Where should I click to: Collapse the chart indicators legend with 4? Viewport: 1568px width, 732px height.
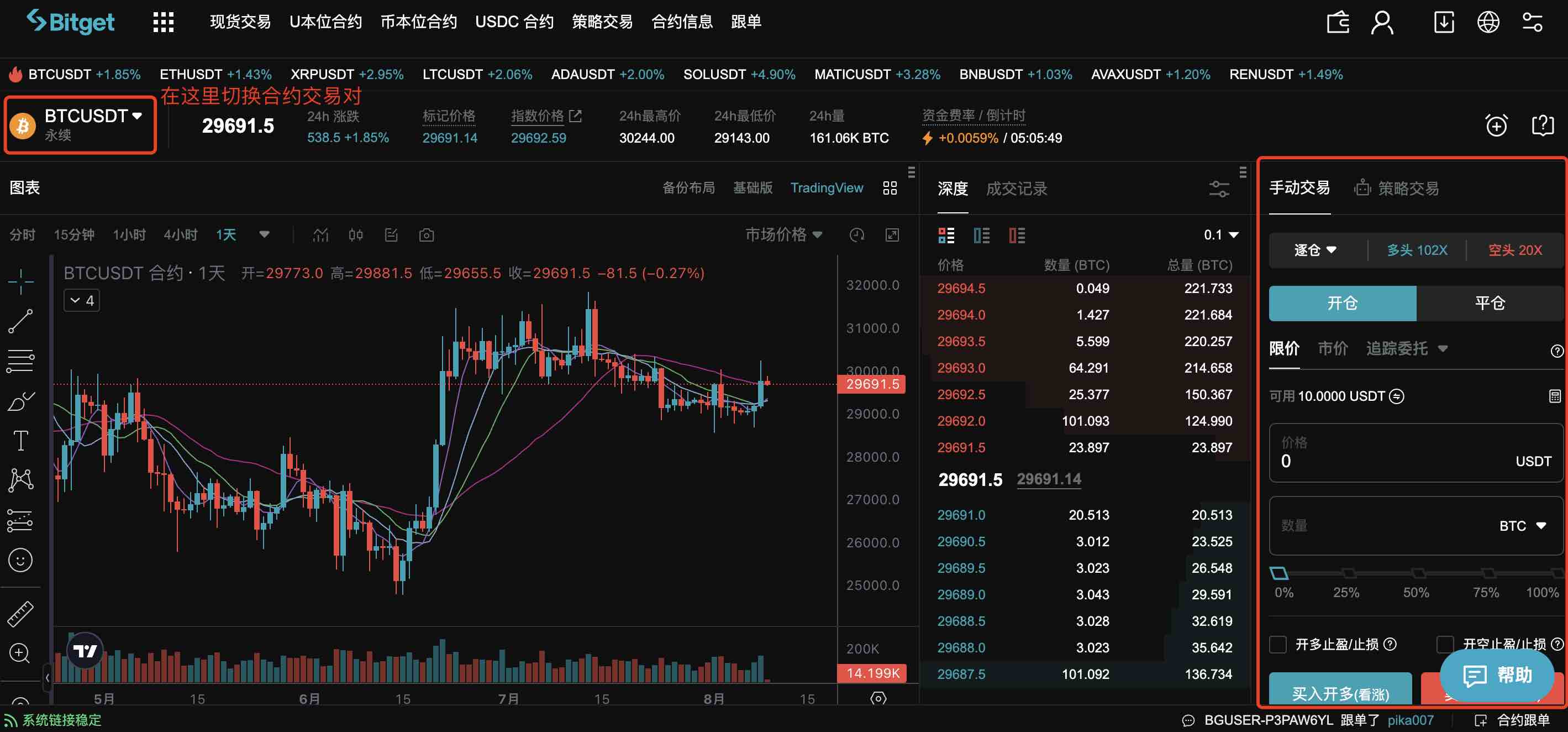click(82, 300)
